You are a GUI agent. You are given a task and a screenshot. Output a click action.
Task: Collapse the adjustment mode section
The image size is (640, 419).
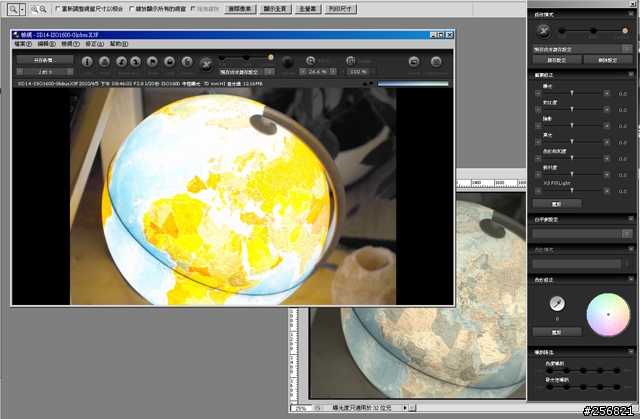coord(631,14)
